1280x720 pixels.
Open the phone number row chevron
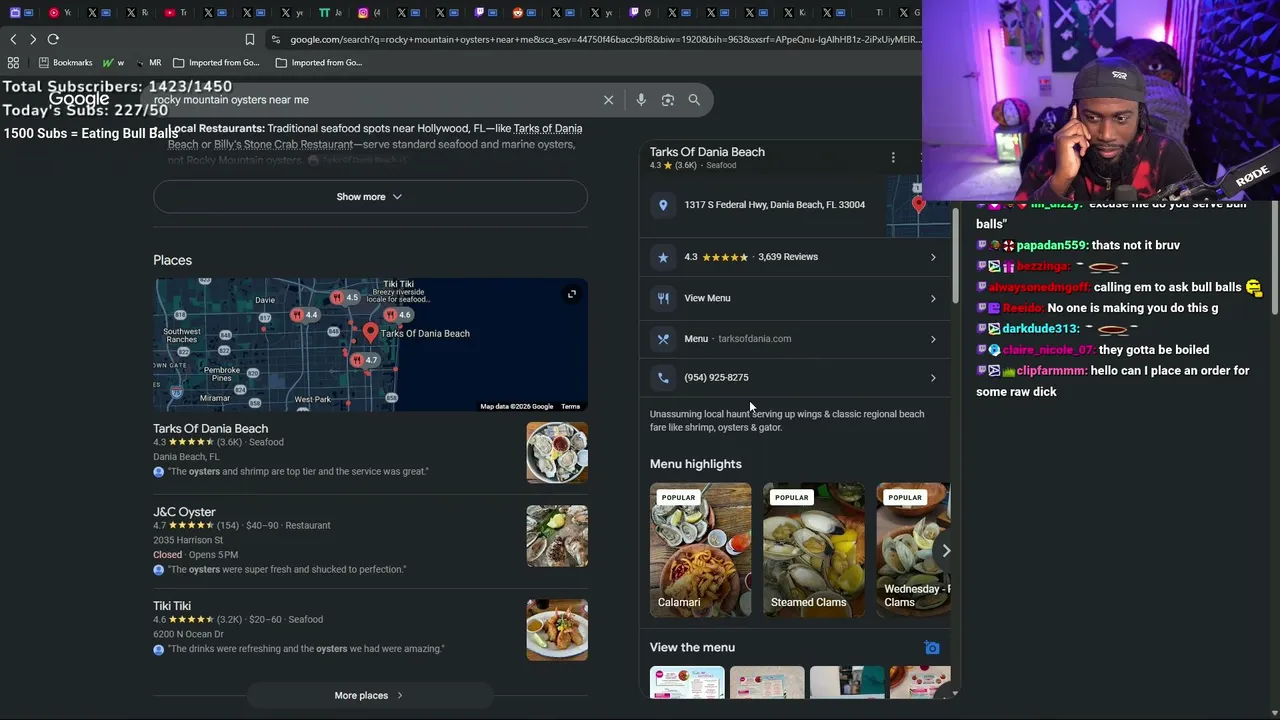(933, 378)
